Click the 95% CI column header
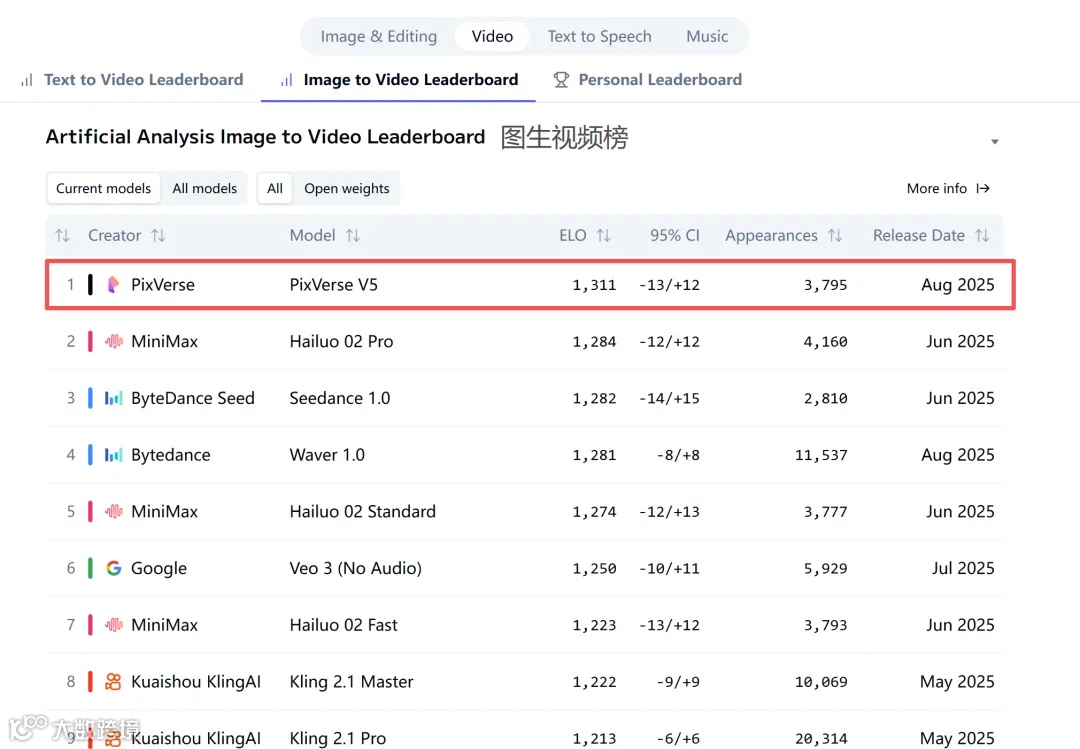1080x749 pixels. point(674,236)
